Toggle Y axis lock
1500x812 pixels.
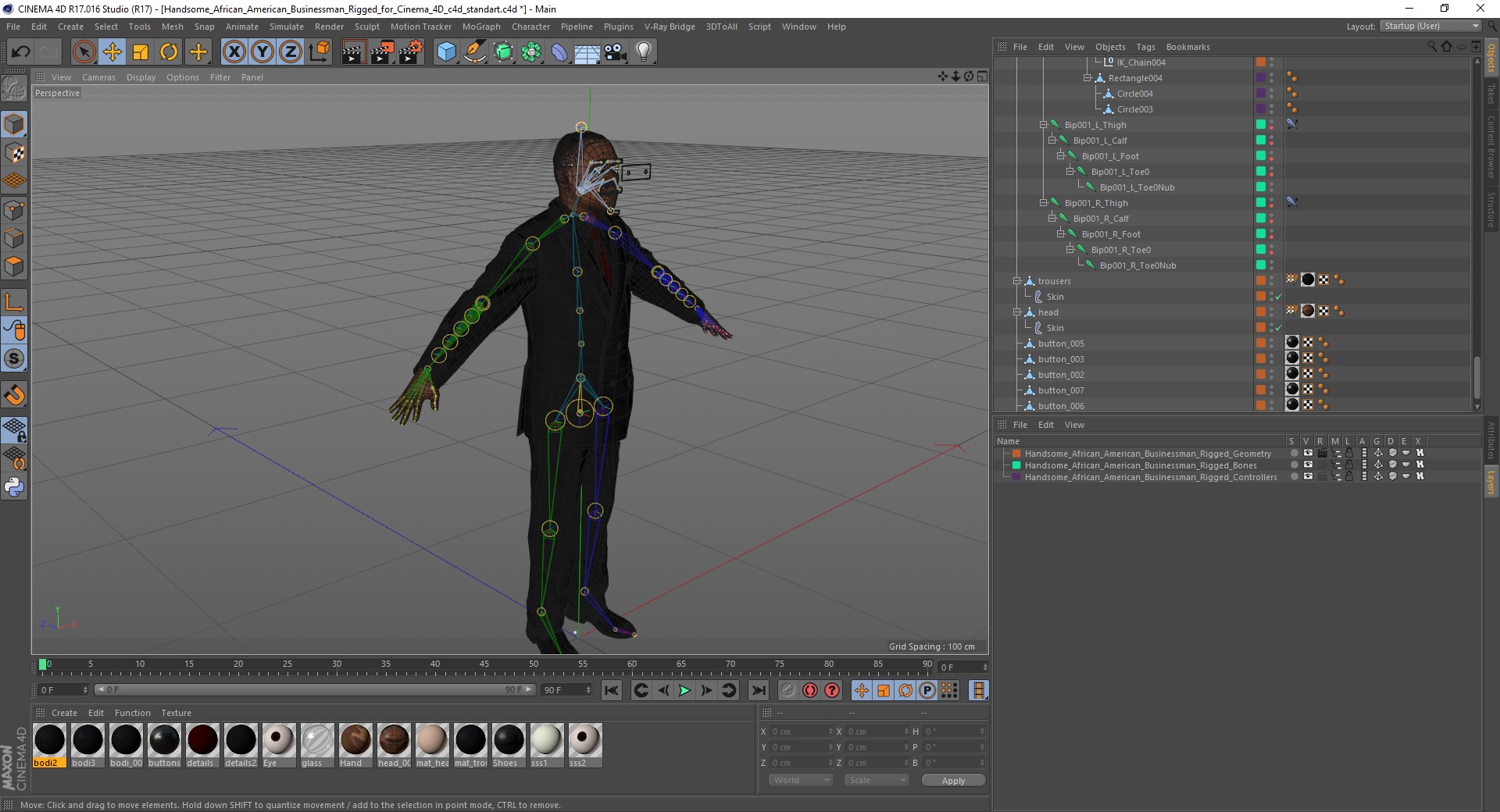click(262, 52)
